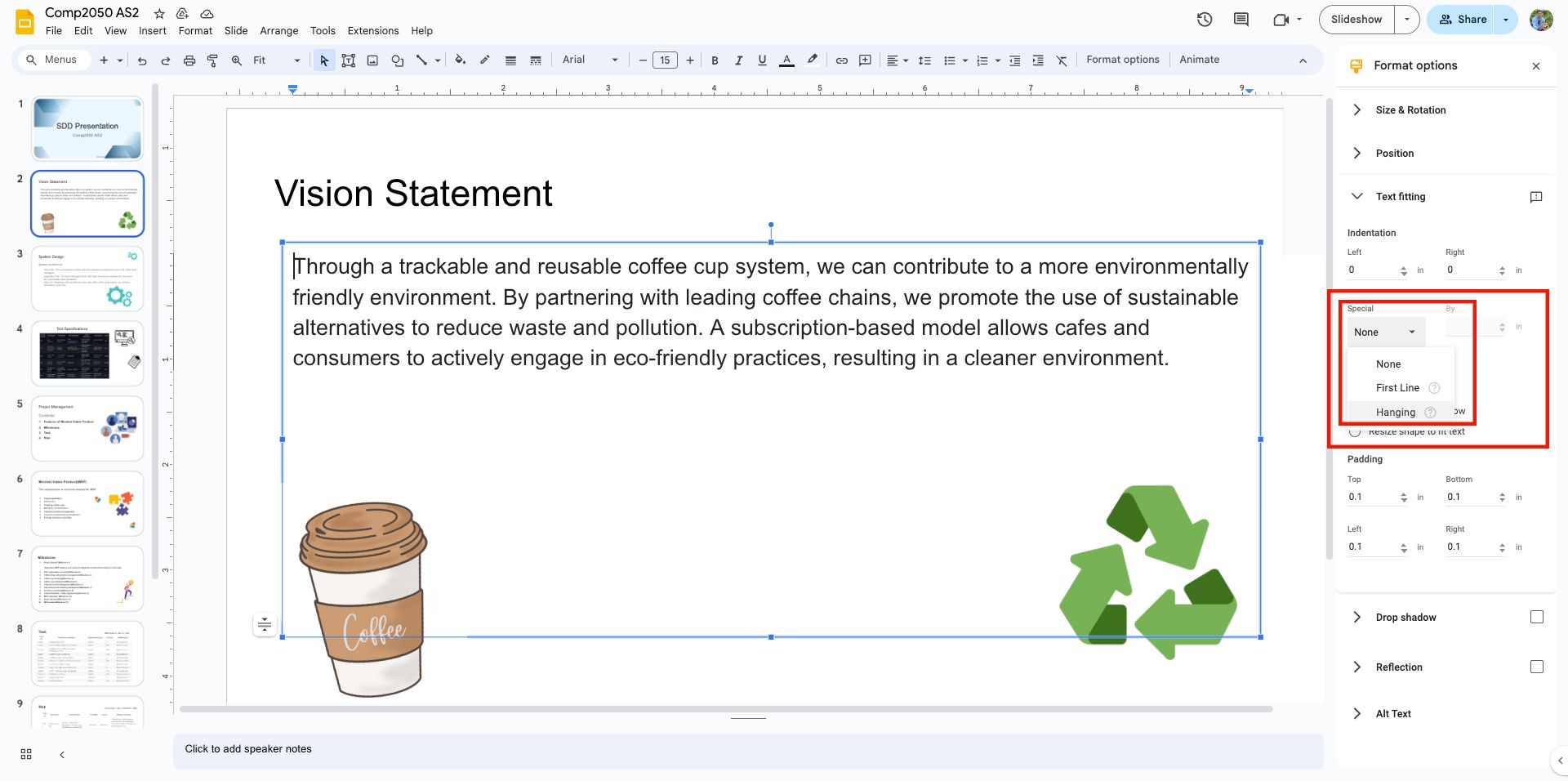This screenshot has width=1568, height=781.
Task: Insert an image using image icon
Action: click(x=372, y=60)
